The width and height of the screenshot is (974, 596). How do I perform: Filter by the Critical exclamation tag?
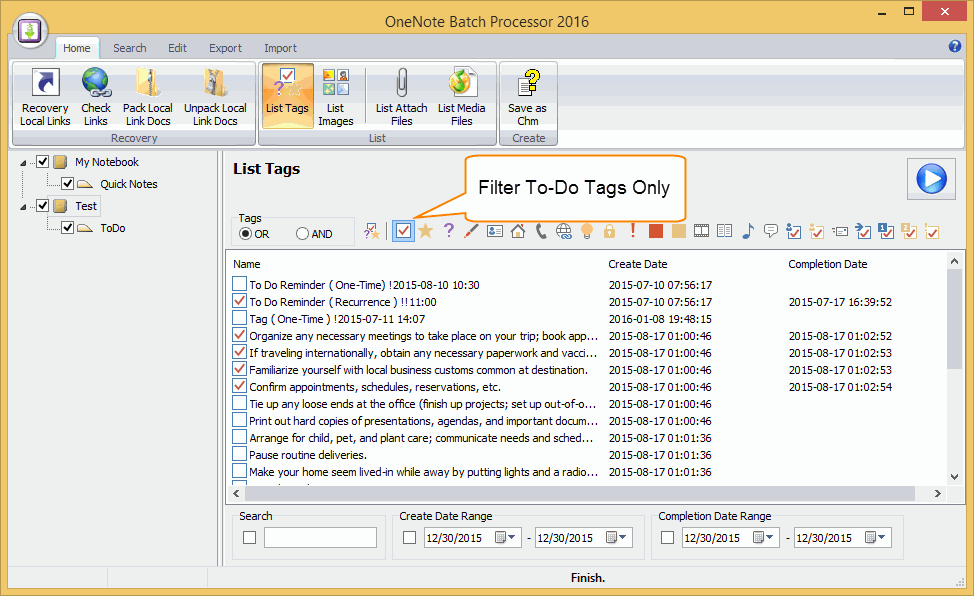[632, 231]
